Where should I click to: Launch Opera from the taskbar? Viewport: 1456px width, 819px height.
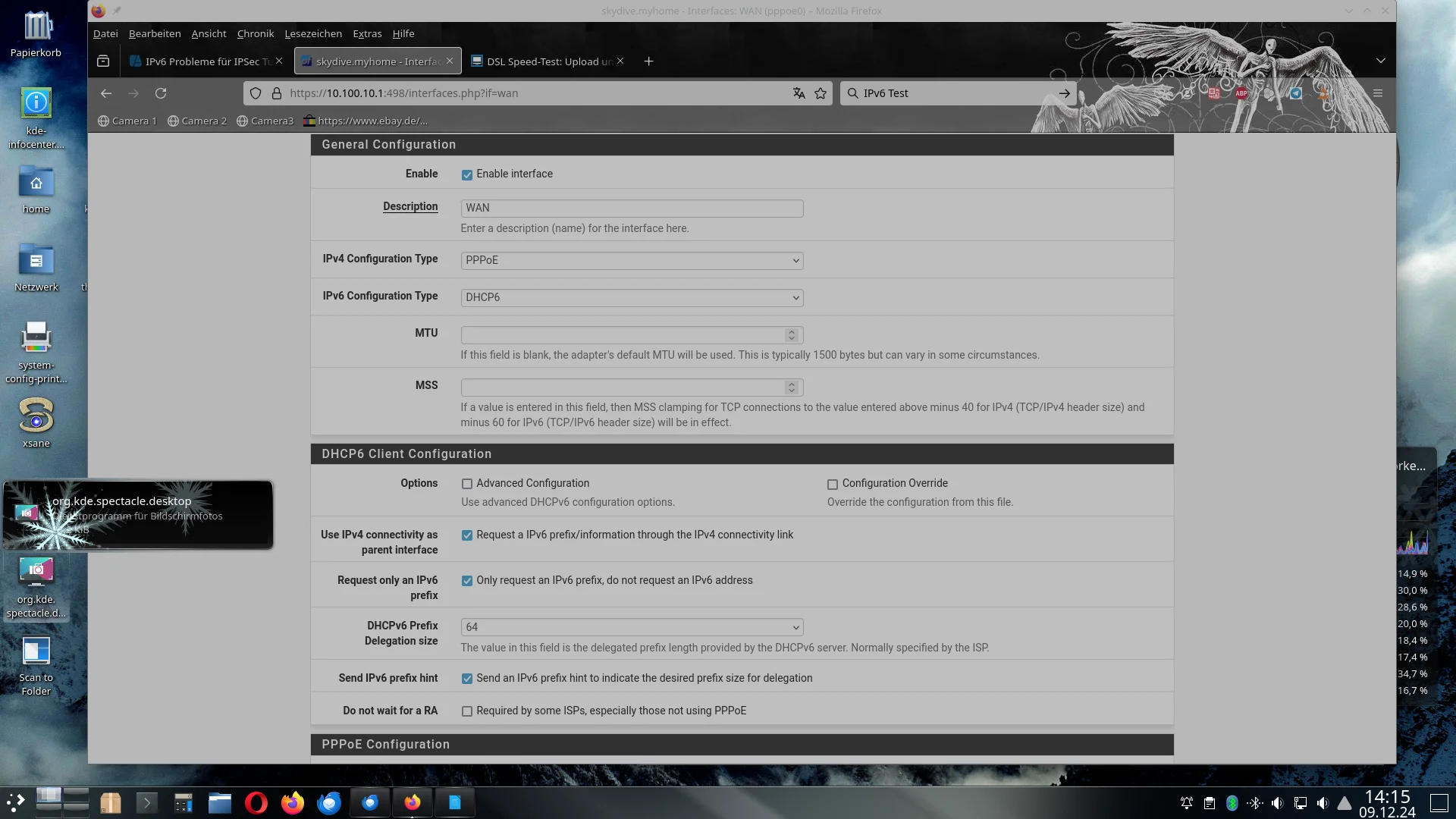pyautogui.click(x=256, y=802)
